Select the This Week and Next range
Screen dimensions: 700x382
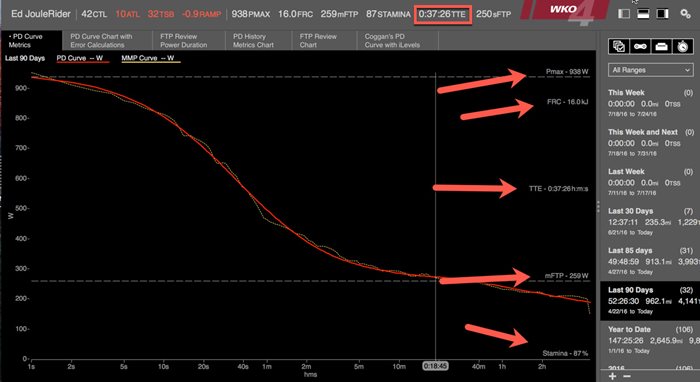[650, 142]
